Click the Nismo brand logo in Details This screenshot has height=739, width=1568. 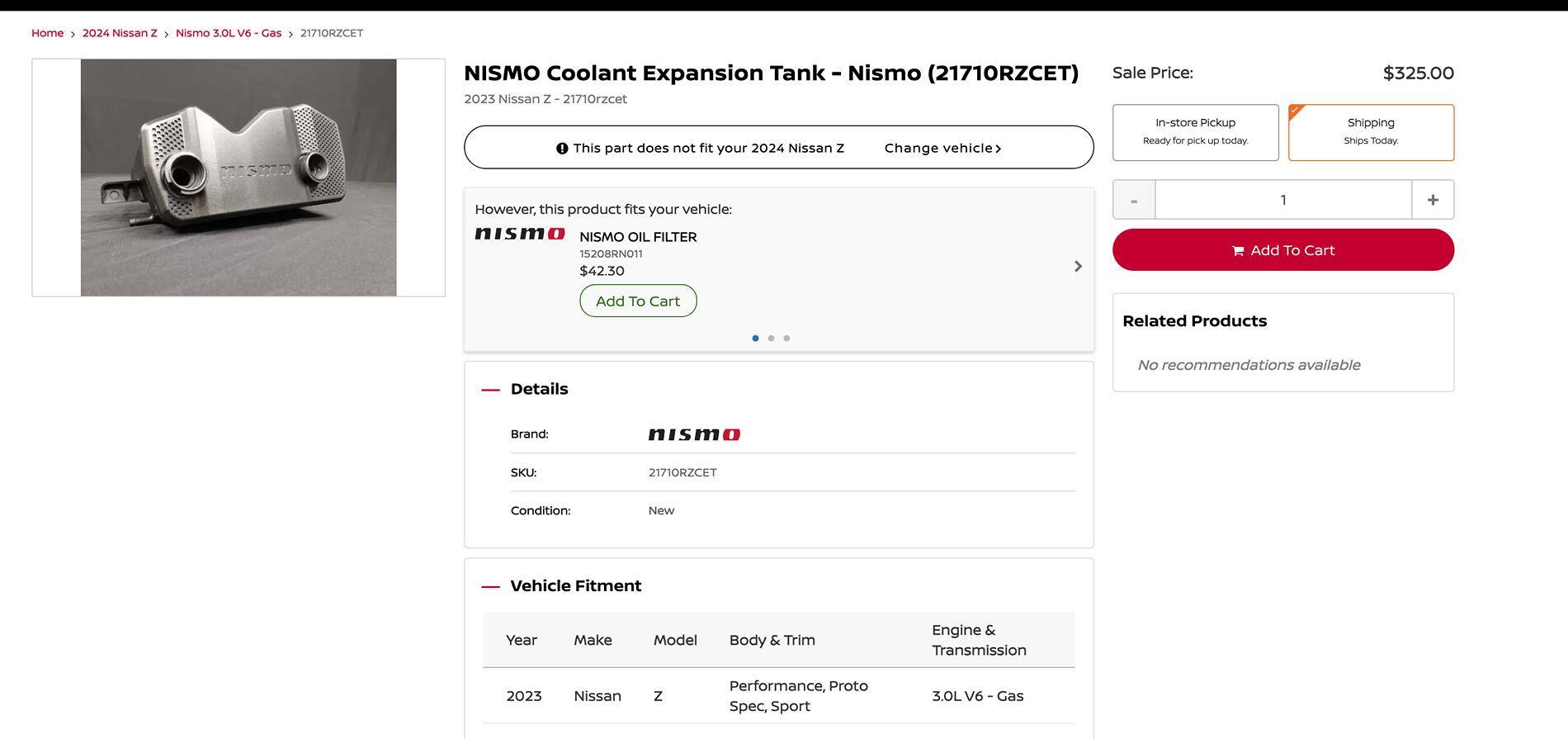(x=694, y=434)
